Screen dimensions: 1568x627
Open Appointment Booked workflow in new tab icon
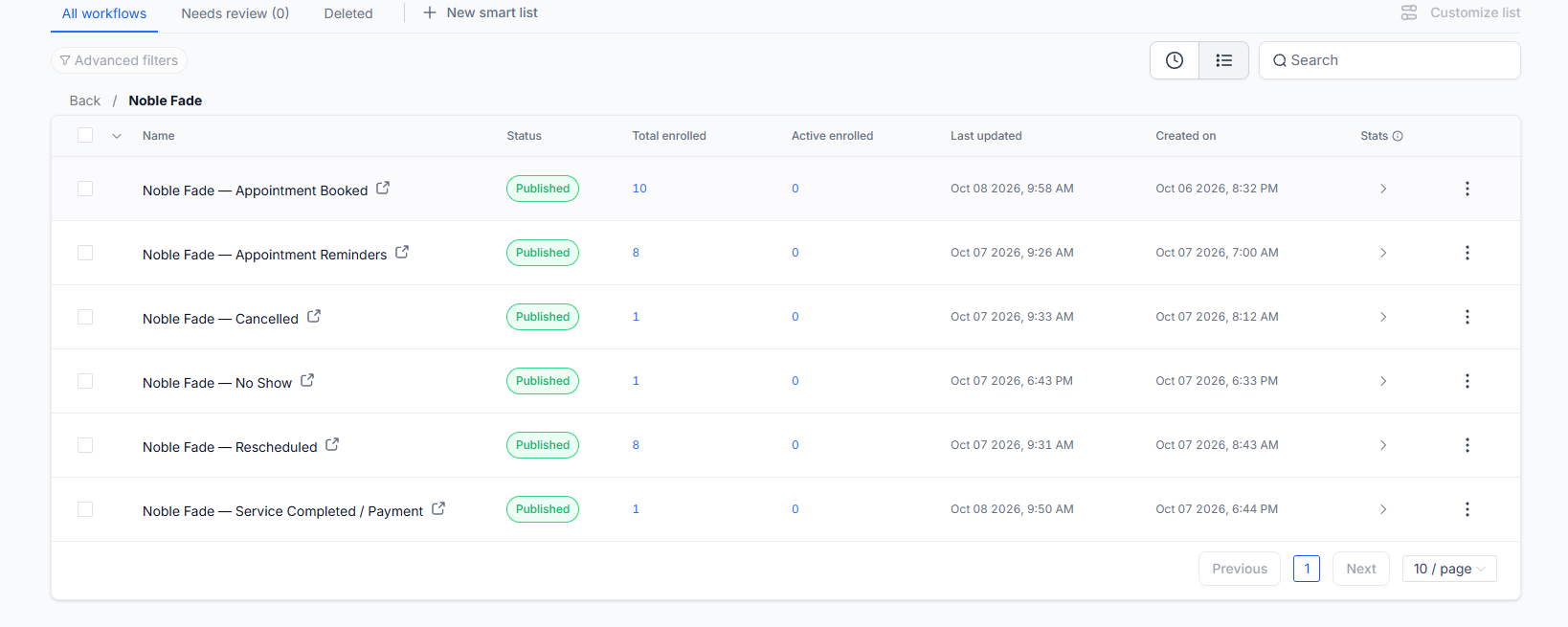coord(383,188)
